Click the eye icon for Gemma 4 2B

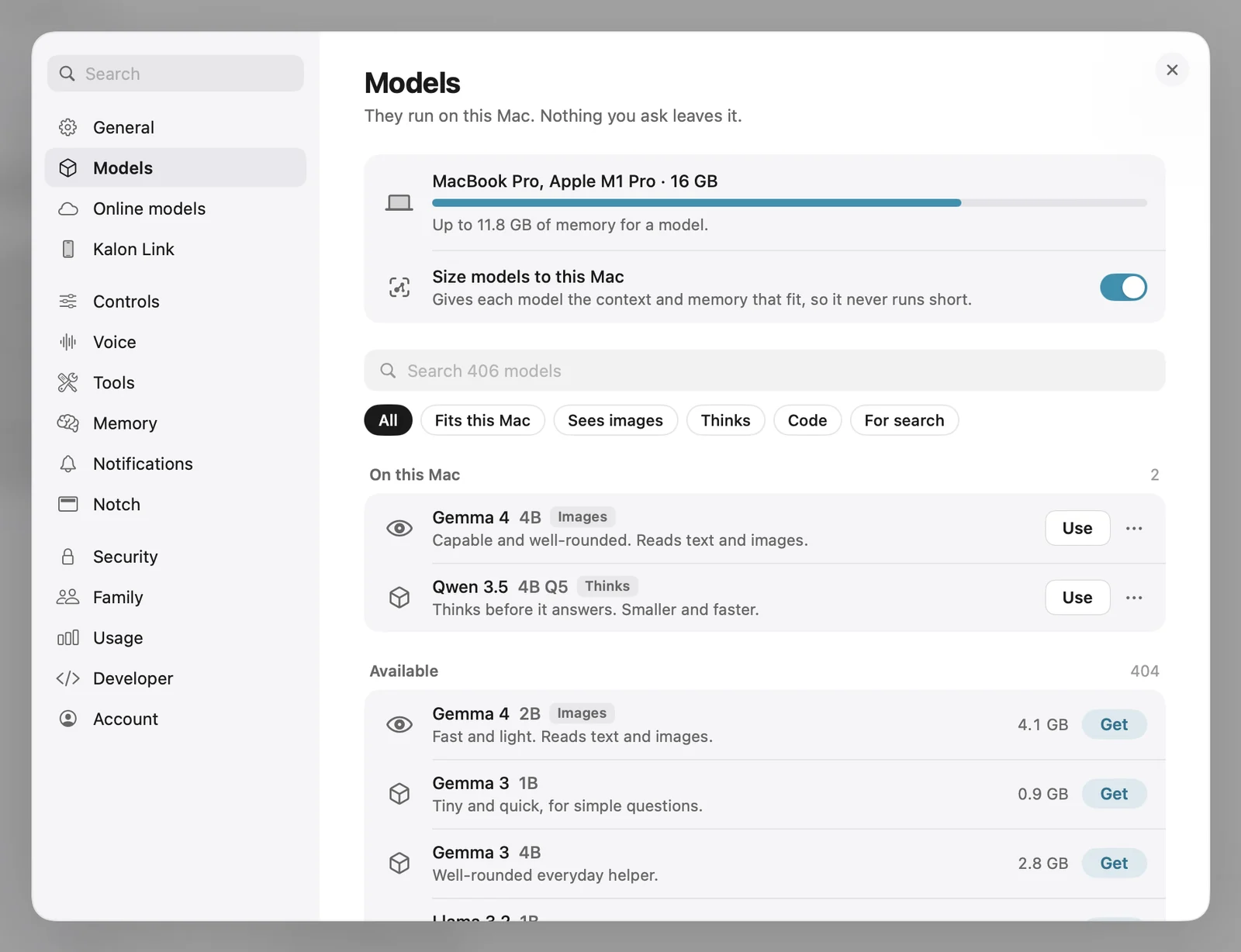click(399, 725)
